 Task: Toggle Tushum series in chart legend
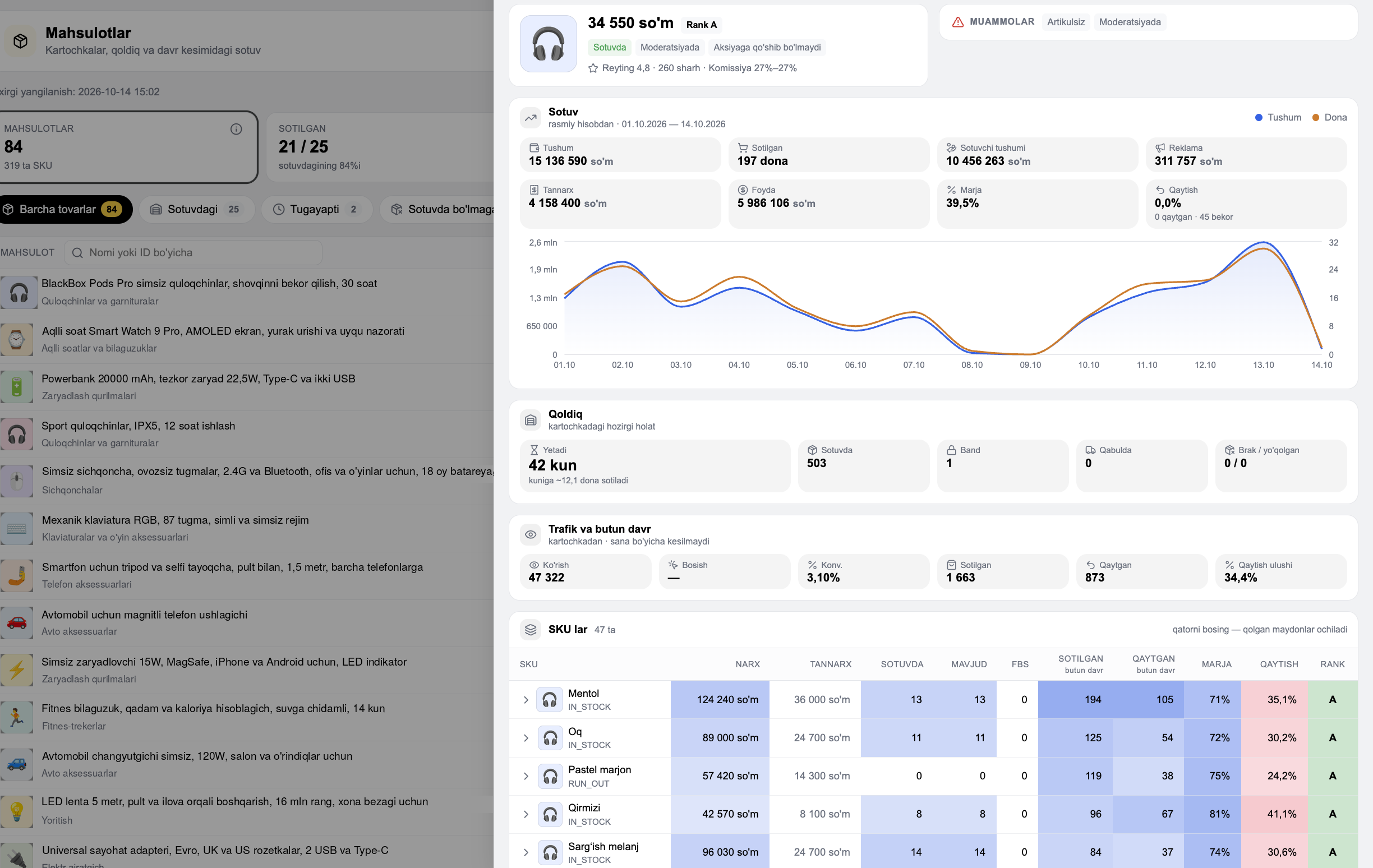pyautogui.click(x=1278, y=117)
